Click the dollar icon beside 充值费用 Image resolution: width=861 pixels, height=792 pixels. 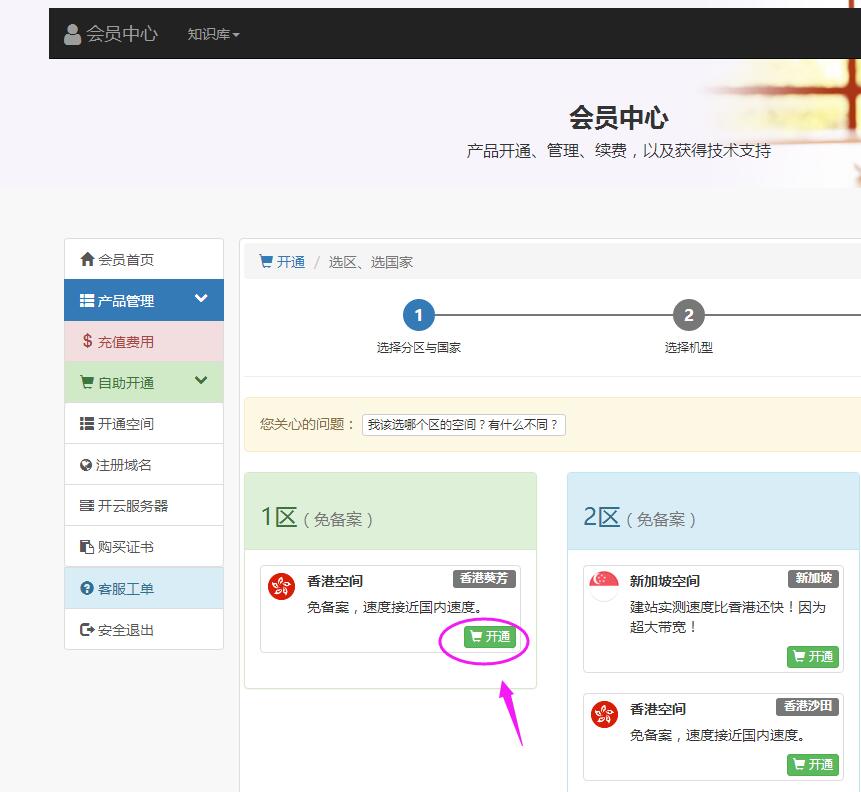click(87, 341)
